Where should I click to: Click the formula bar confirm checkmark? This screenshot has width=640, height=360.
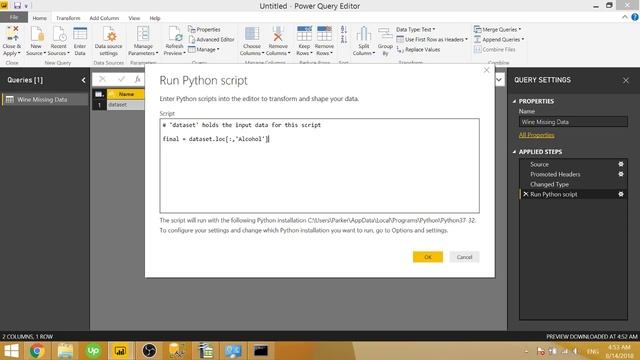coord(121,79)
